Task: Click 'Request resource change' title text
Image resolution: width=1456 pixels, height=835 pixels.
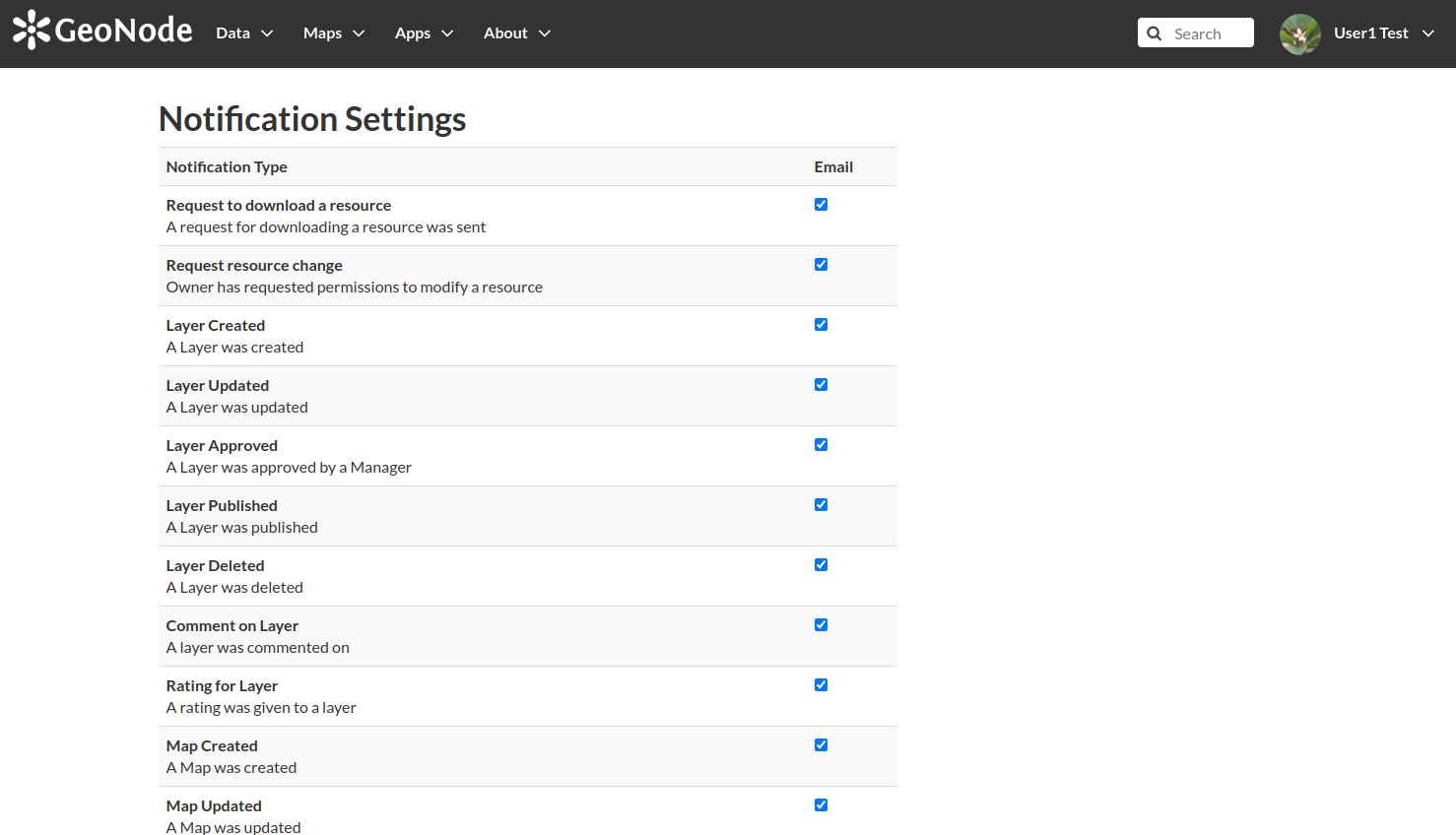Action: coord(254,266)
